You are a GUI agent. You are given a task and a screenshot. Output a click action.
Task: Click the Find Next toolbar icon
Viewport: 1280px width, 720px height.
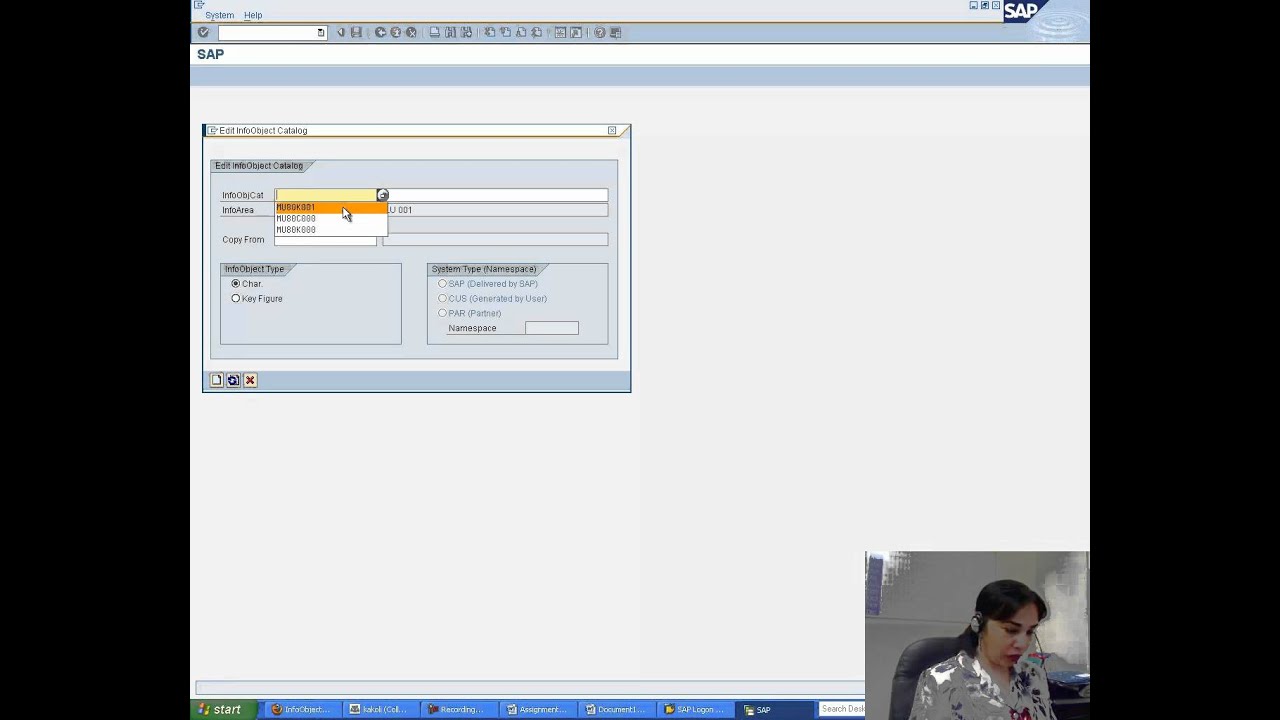point(466,32)
